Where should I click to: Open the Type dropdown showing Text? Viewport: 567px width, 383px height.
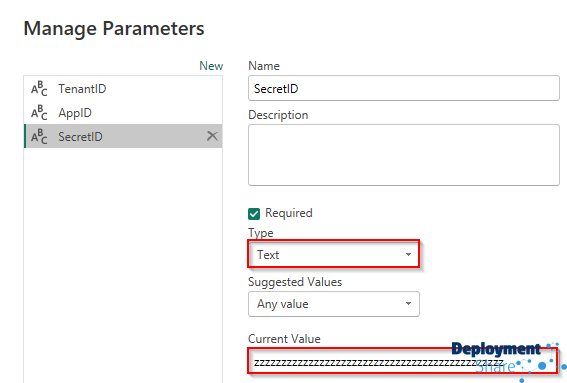tap(334, 254)
